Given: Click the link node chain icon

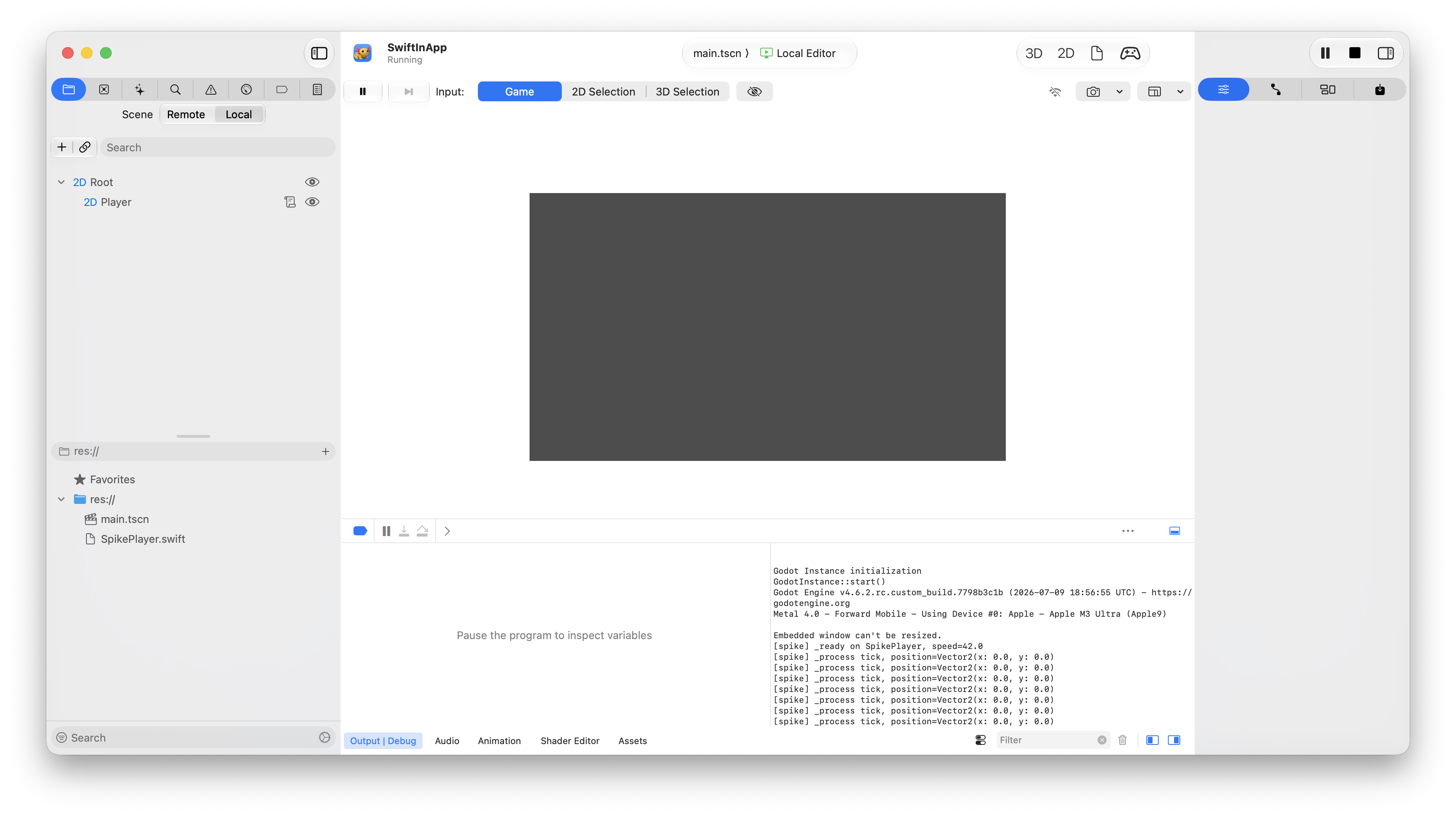Looking at the screenshot, I should pos(85,147).
